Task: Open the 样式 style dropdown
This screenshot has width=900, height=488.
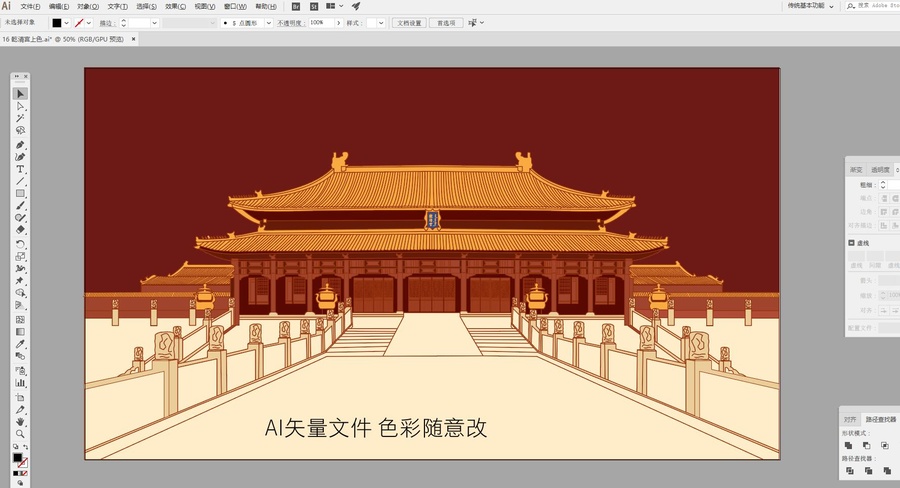Action: point(381,23)
